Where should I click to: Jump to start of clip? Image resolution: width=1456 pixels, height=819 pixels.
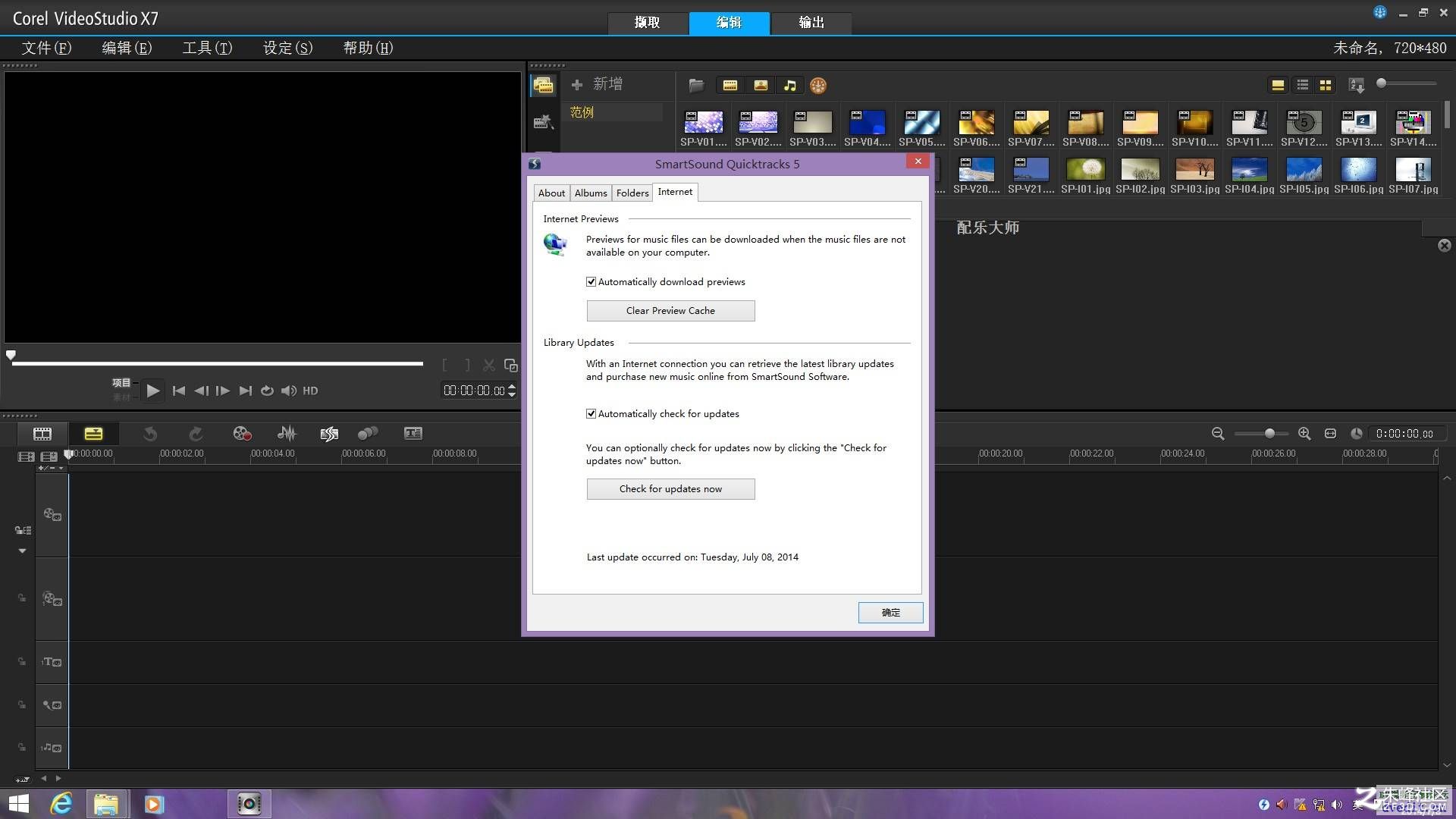179,391
